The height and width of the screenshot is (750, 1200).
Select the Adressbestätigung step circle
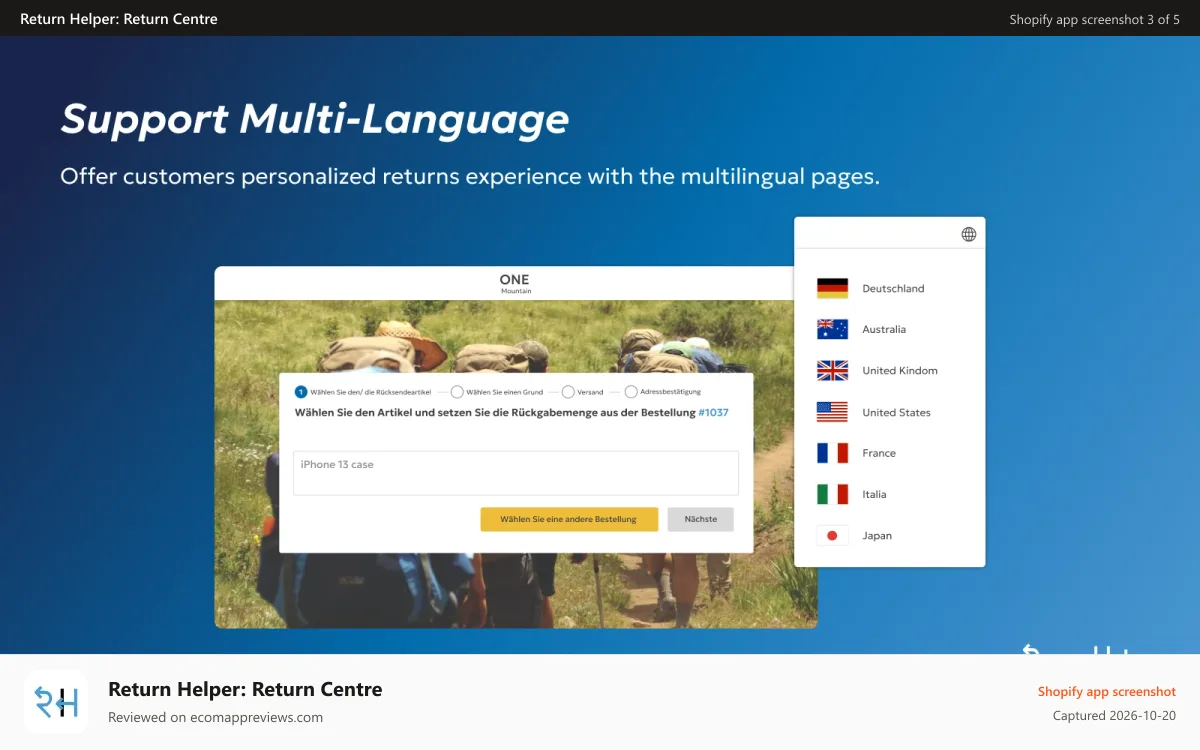(x=631, y=392)
